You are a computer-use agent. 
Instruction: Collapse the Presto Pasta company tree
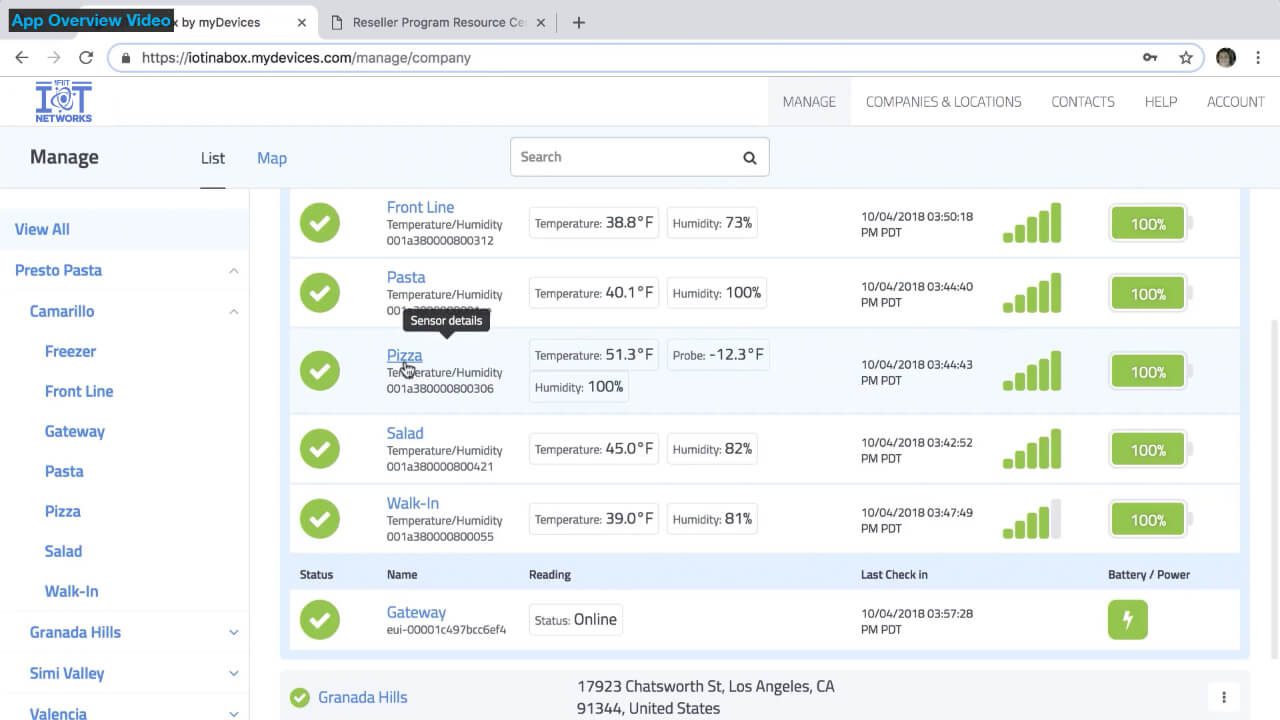[233, 271]
